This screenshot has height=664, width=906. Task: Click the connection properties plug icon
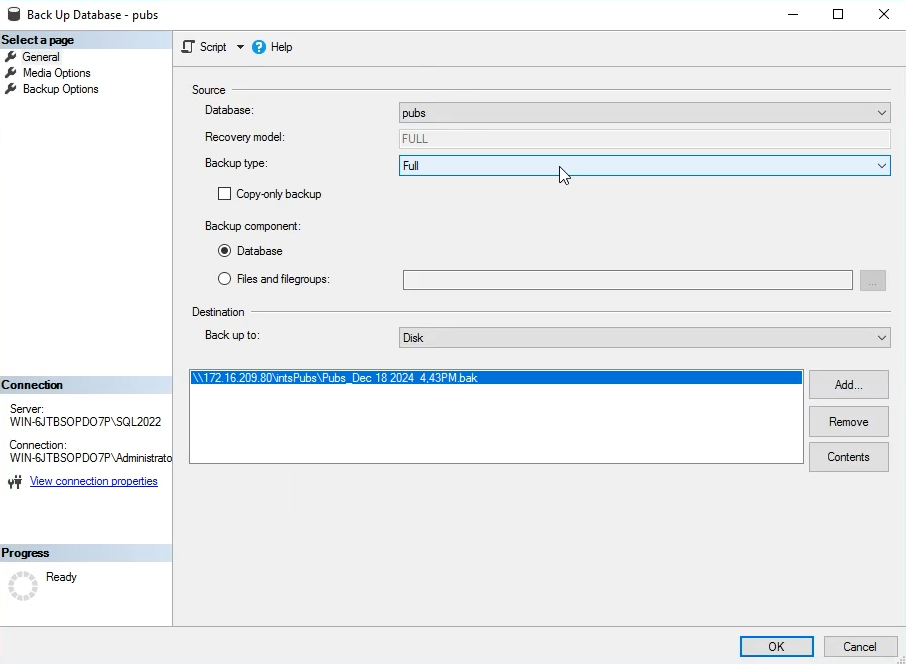(x=15, y=481)
